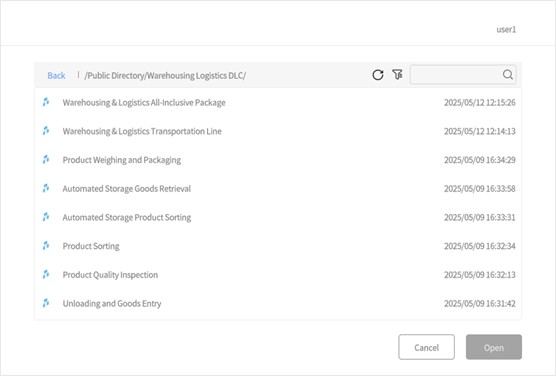Click the magnifier search icon
Image resolution: width=556 pixels, height=376 pixels.
[x=508, y=74]
